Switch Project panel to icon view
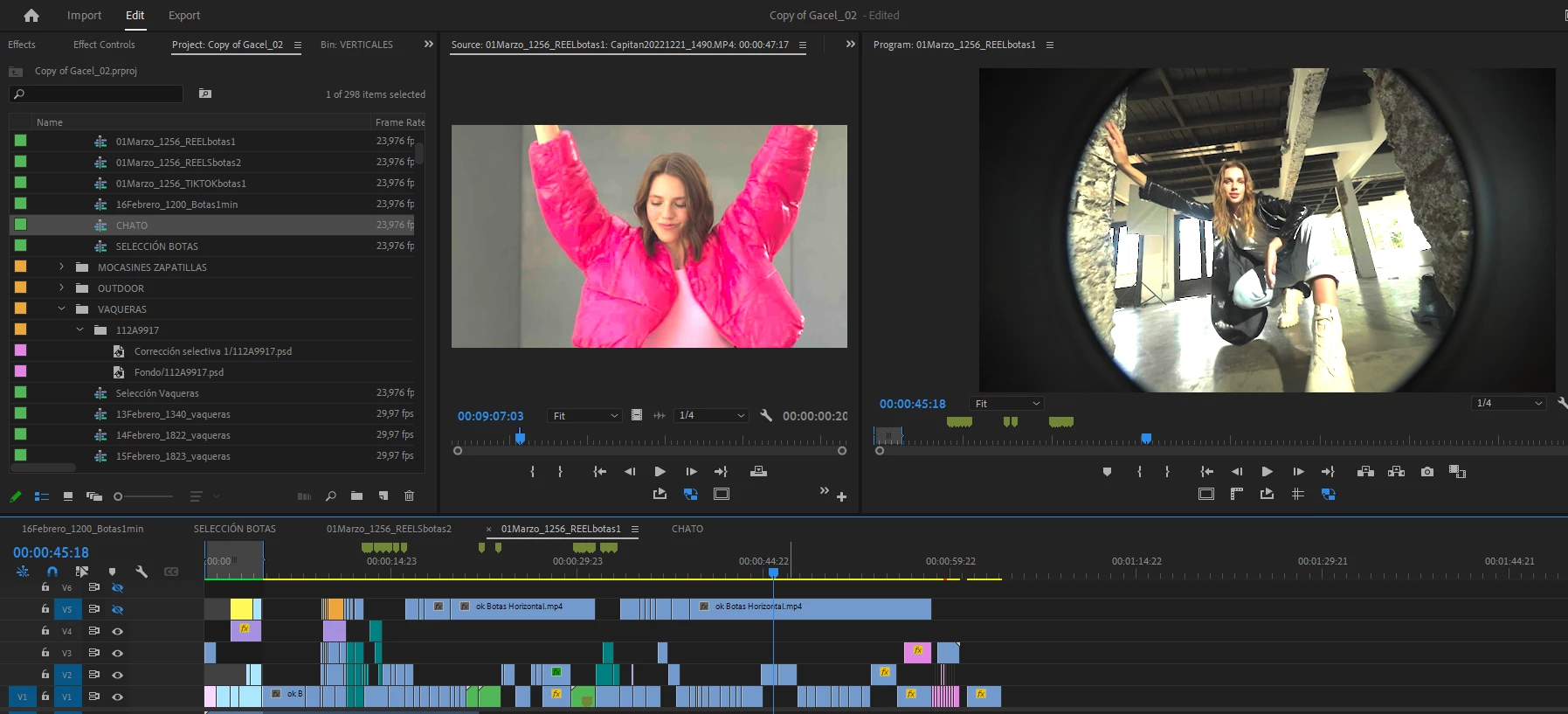Viewport: 1568px width, 714px height. (68, 496)
